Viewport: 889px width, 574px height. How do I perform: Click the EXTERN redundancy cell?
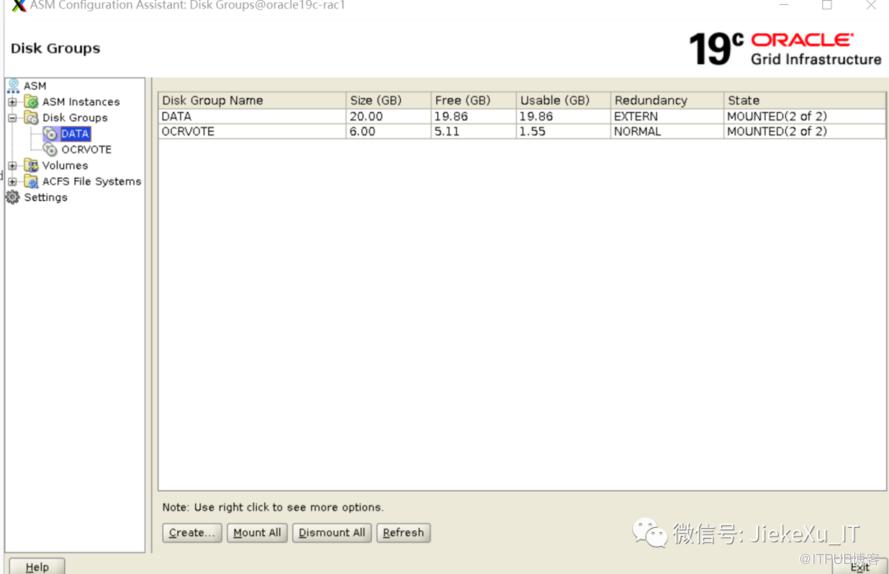[667, 116]
